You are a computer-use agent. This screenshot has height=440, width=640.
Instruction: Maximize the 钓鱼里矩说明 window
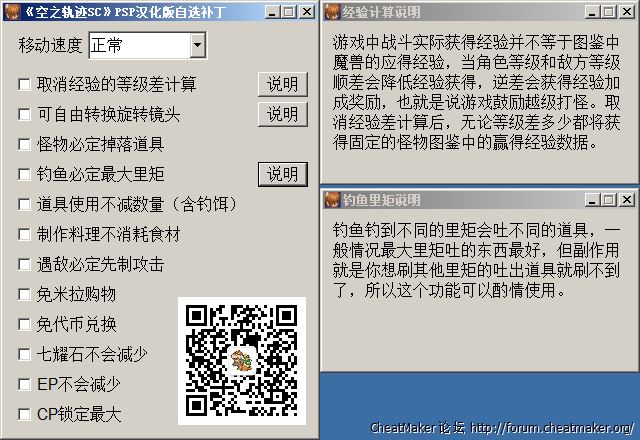pyautogui.click(x=608, y=200)
